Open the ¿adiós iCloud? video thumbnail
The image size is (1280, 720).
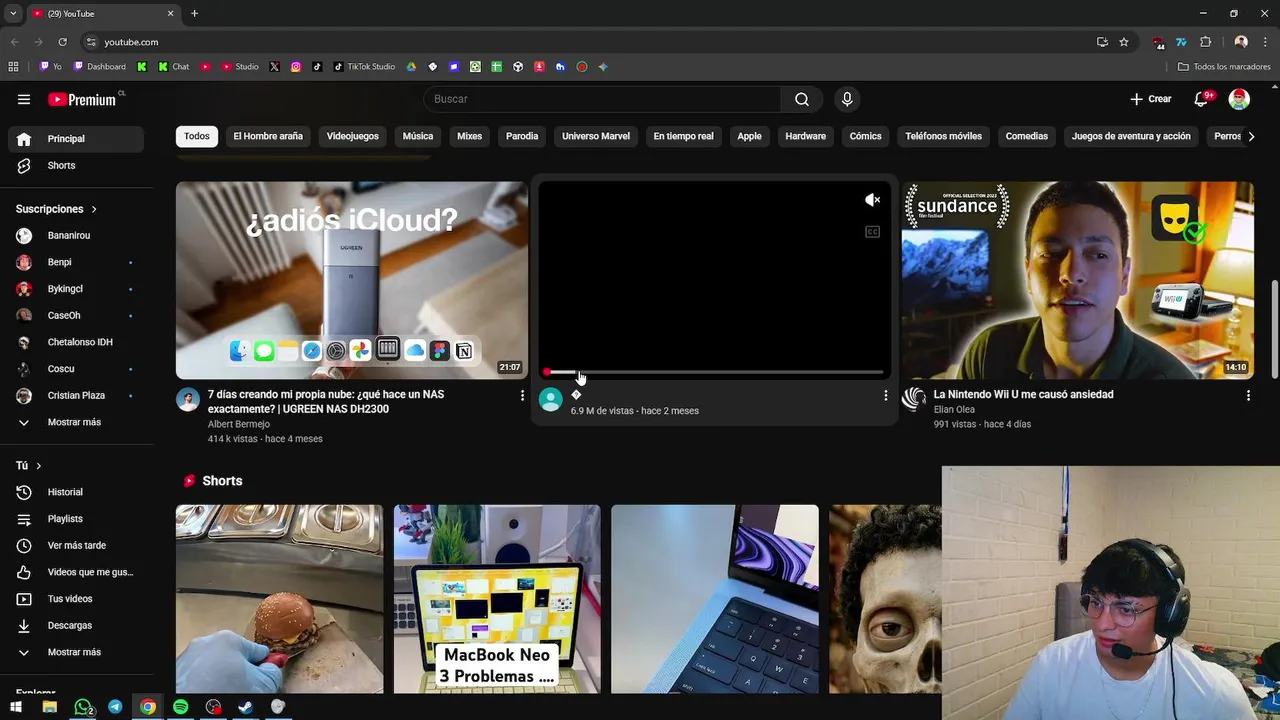[x=352, y=280]
